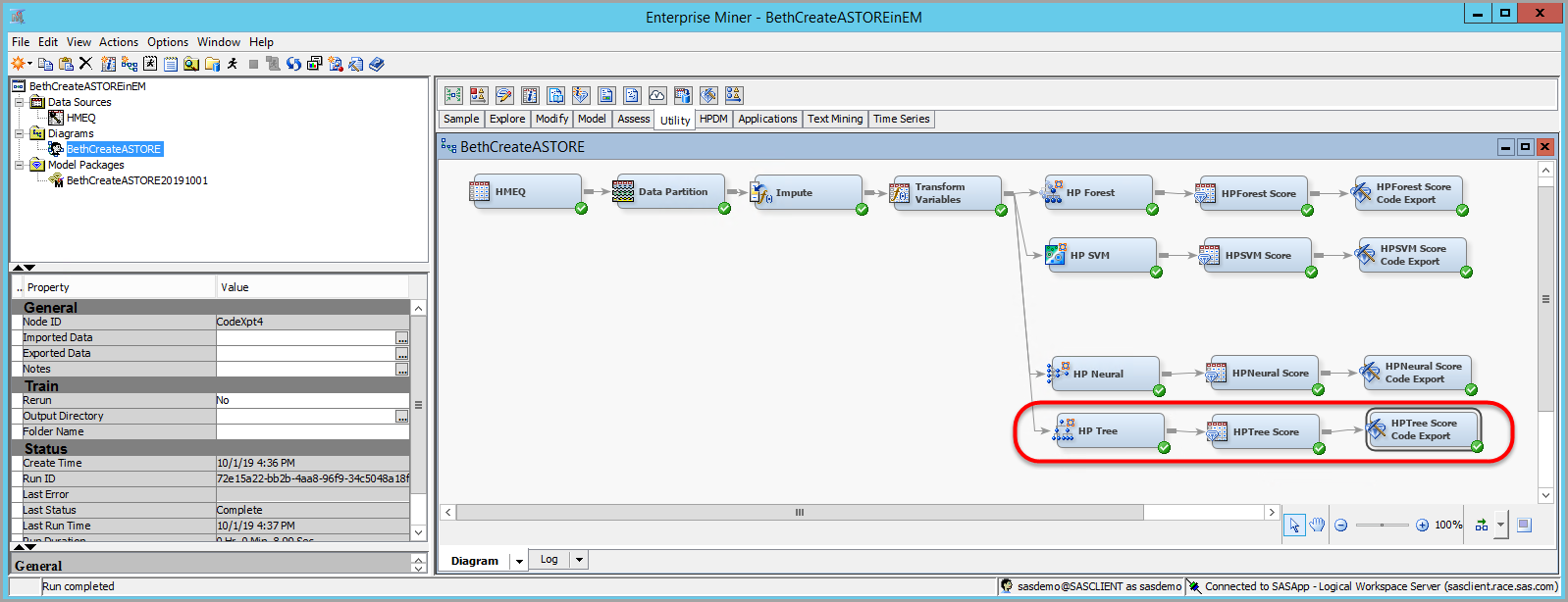The height and width of the screenshot is (602, 1568).
Task: Click the diagram overview square button
Action: [x=1524, y=526]
